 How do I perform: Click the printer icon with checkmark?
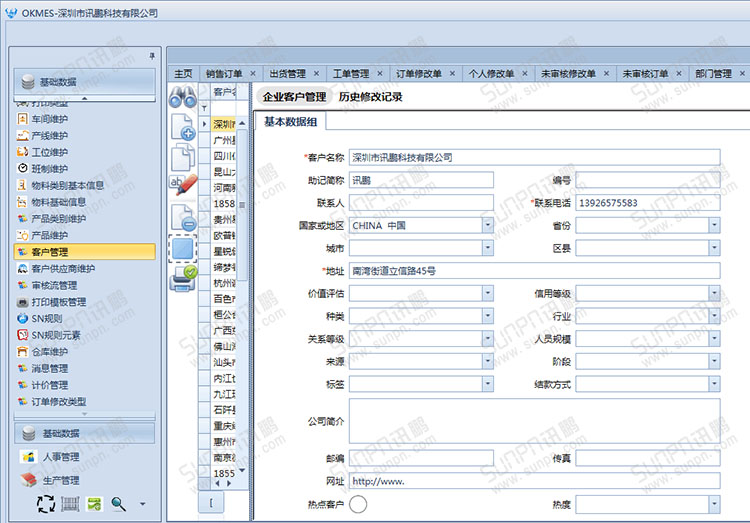[182, 277]
